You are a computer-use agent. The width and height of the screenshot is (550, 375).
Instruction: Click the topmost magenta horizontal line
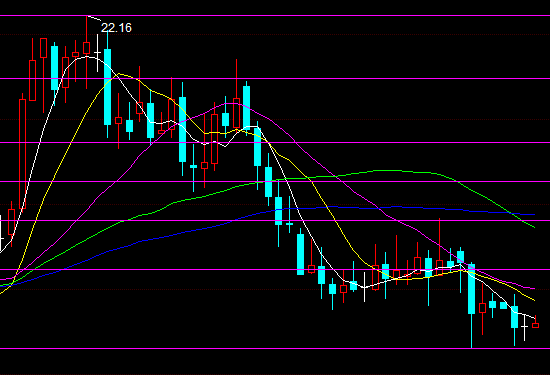(x=275, y=15)
